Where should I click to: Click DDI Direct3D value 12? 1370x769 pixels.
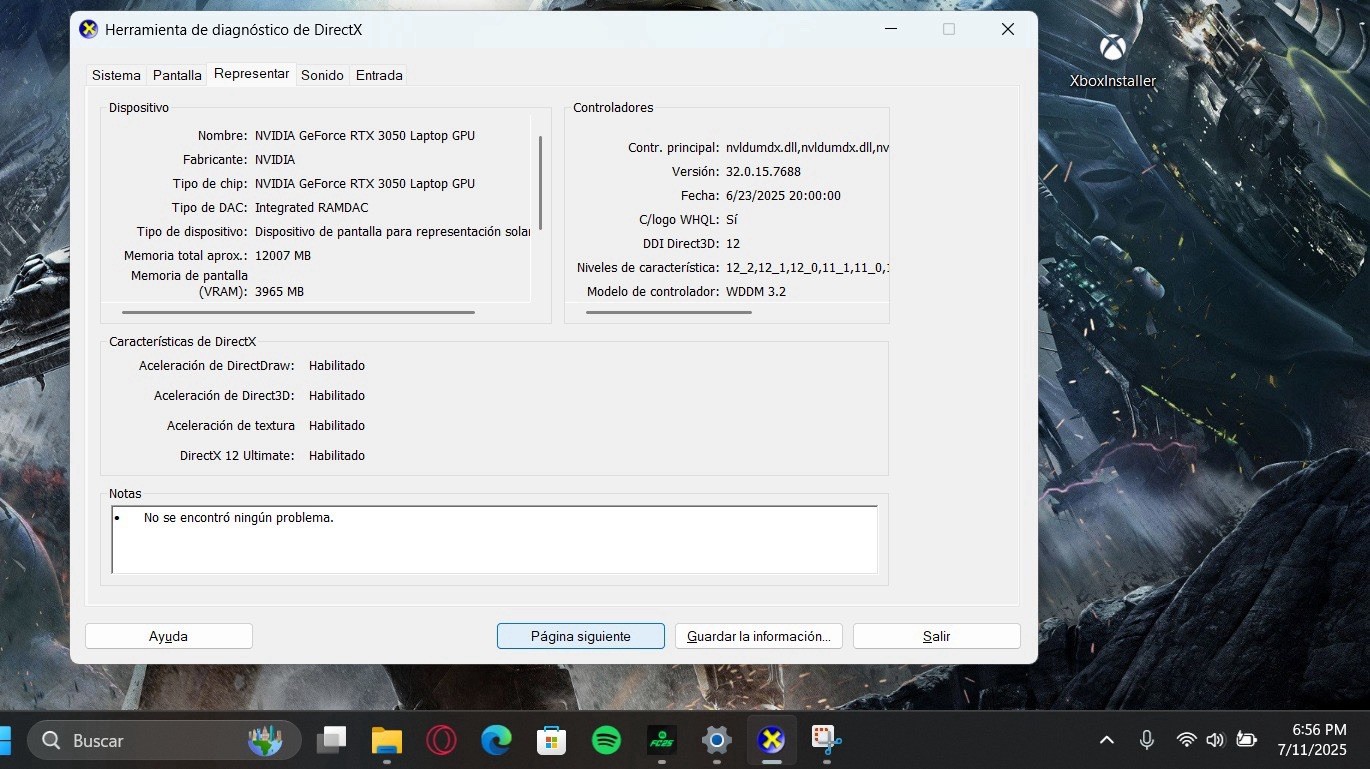pyautogui.click(x=733, y=243)
